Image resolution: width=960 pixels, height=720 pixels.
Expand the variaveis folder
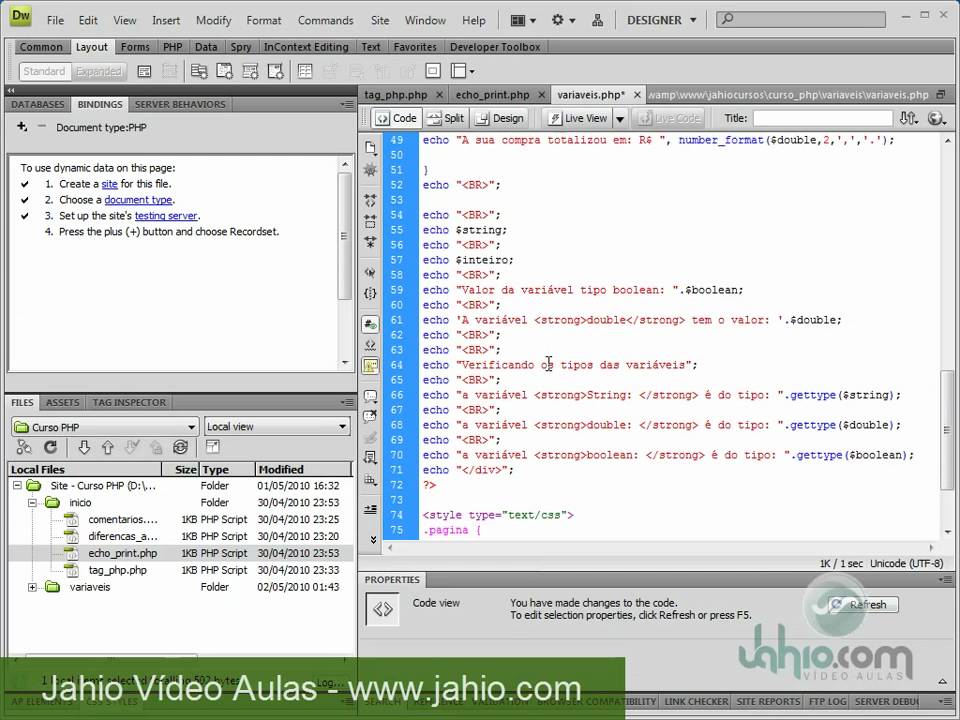click(32, 587)
